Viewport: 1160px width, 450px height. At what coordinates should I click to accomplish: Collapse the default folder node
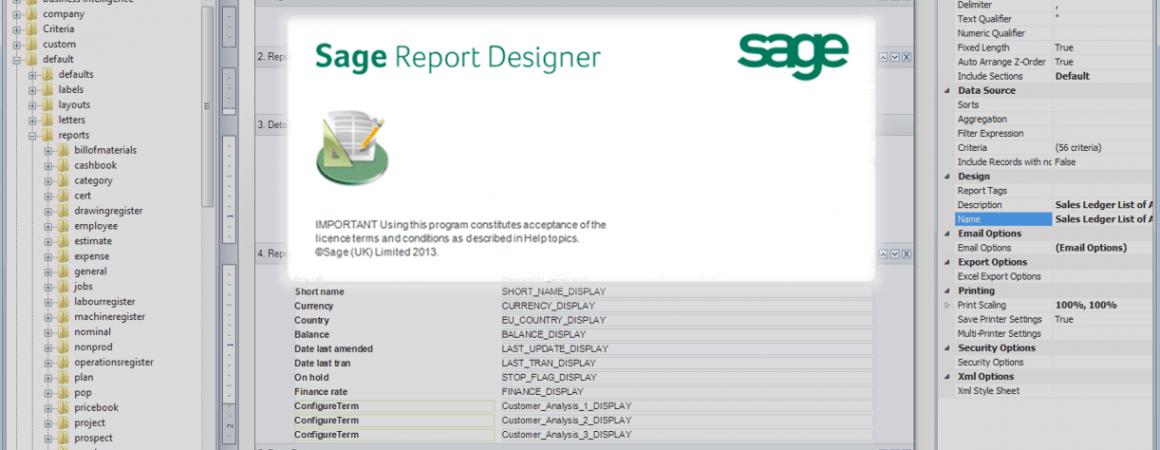click(x=16, y=59)
